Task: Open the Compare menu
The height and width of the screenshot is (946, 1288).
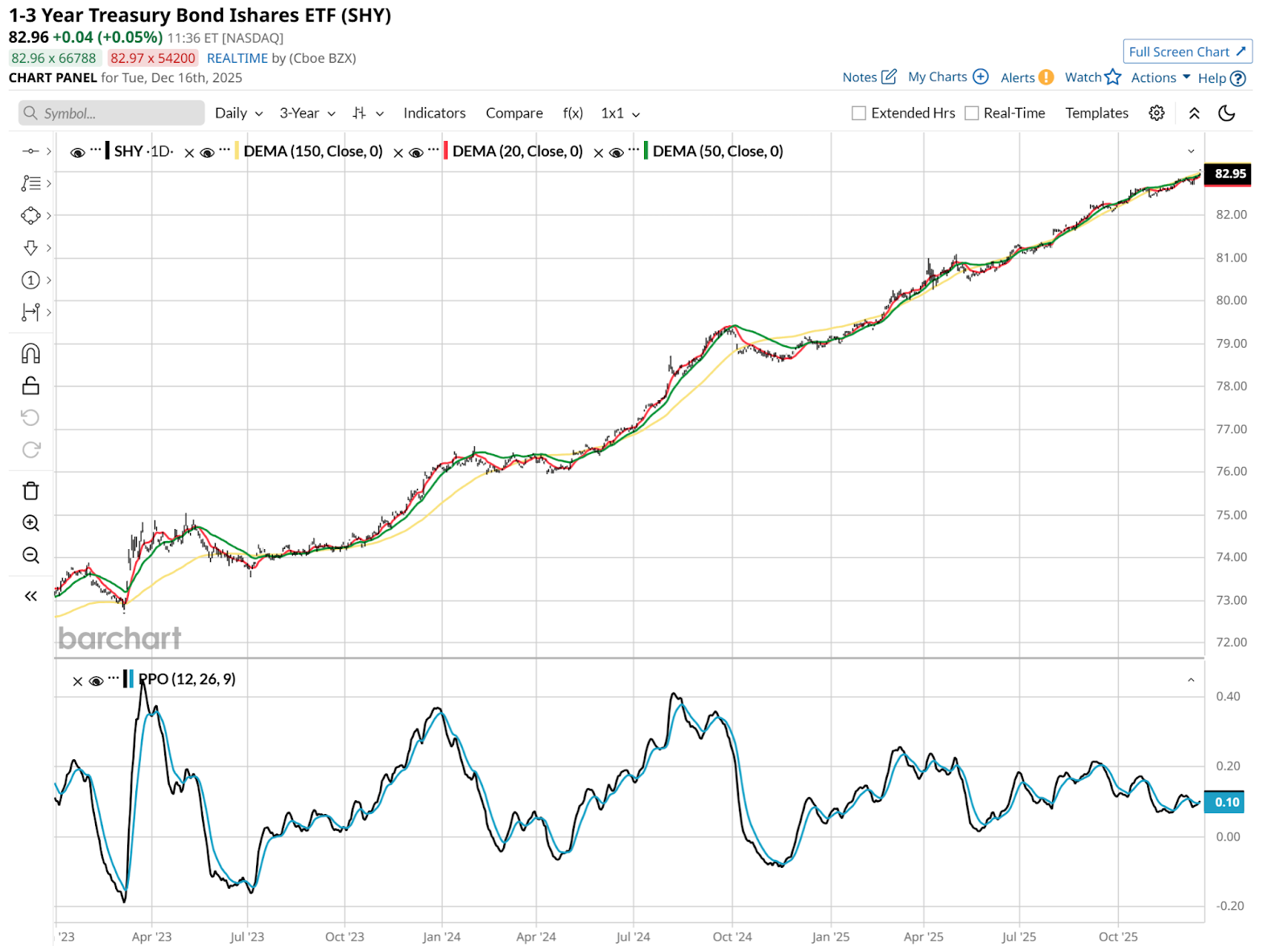Action: click(x=514, y=114)
